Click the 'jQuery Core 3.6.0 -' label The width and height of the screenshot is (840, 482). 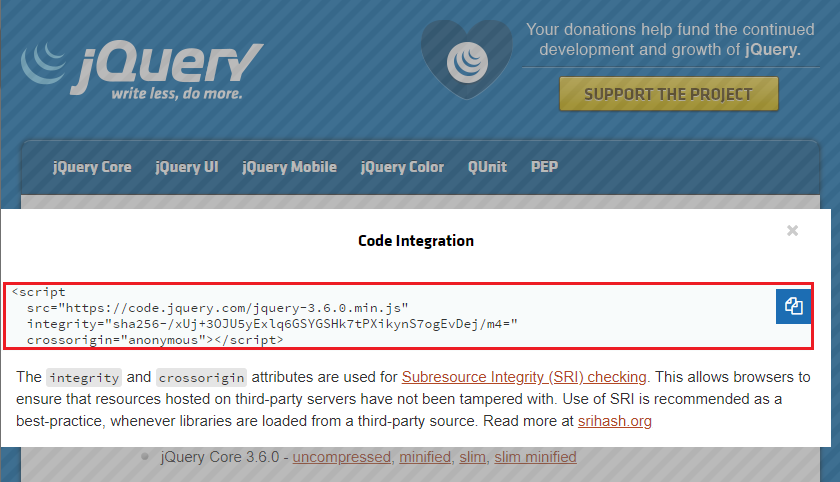(224, 457)
